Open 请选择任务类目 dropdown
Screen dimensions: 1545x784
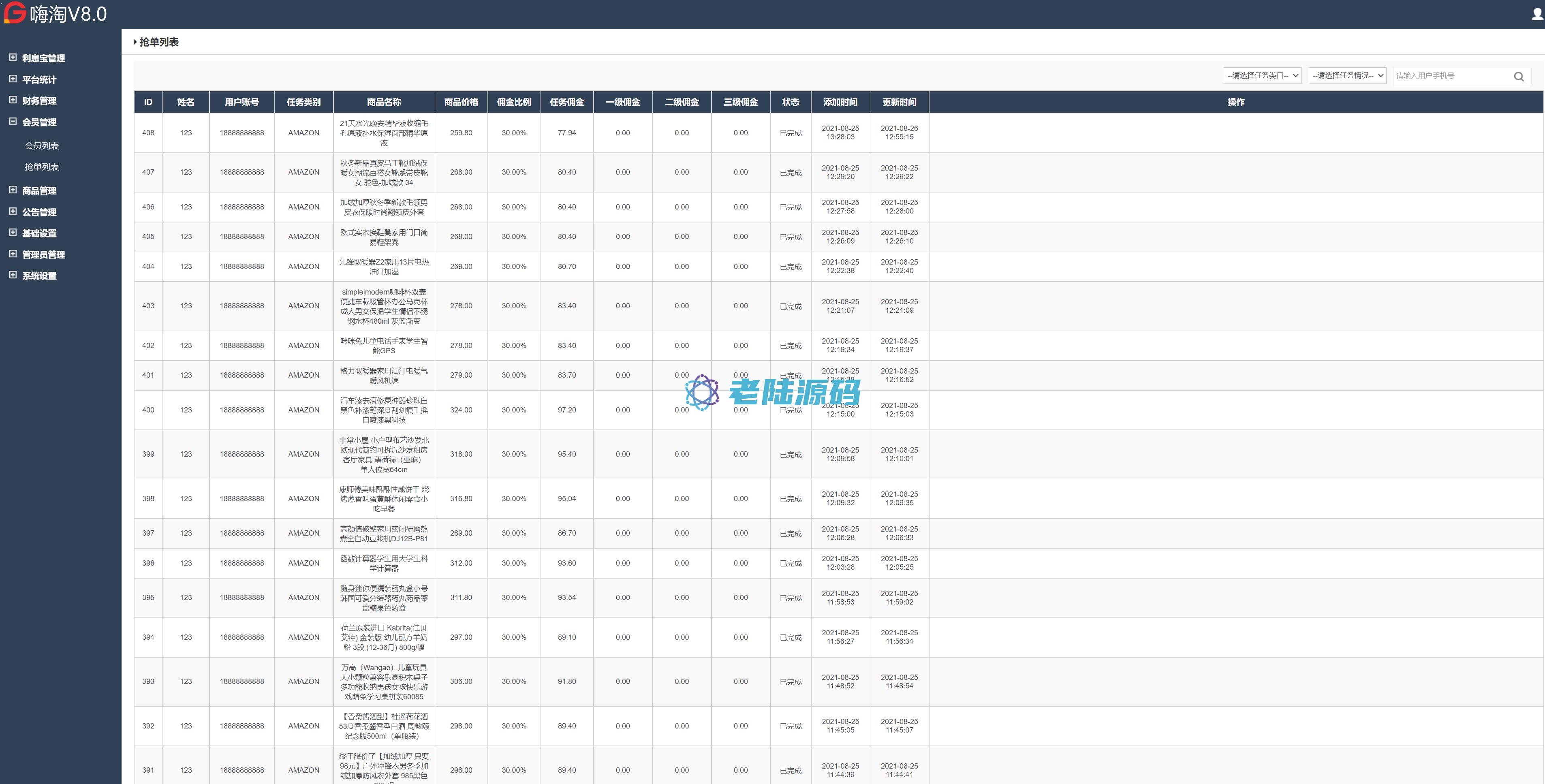1262,76
